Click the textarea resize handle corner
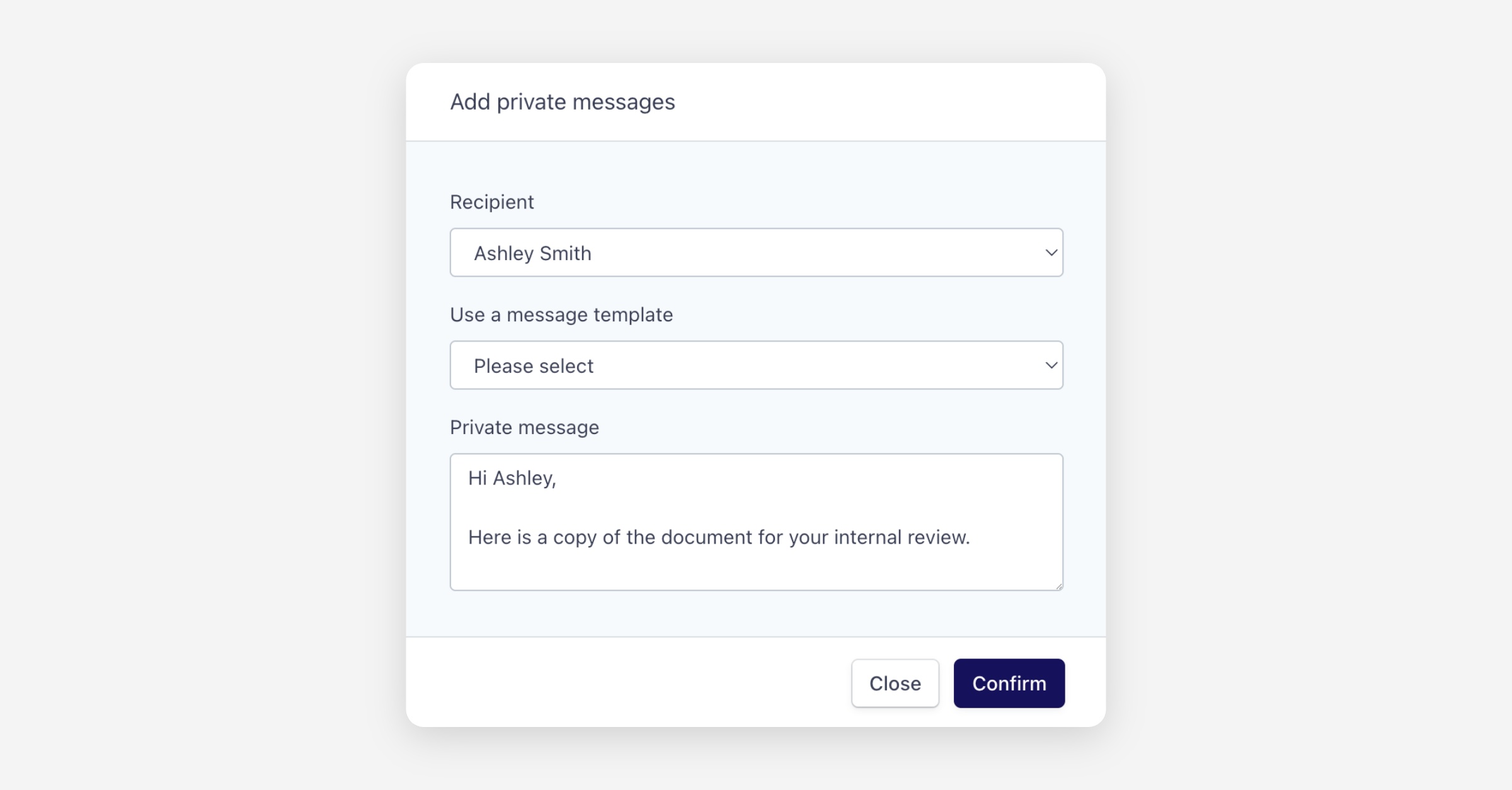The width and height of the screenshot is (1512, 790). point(1059,587)
